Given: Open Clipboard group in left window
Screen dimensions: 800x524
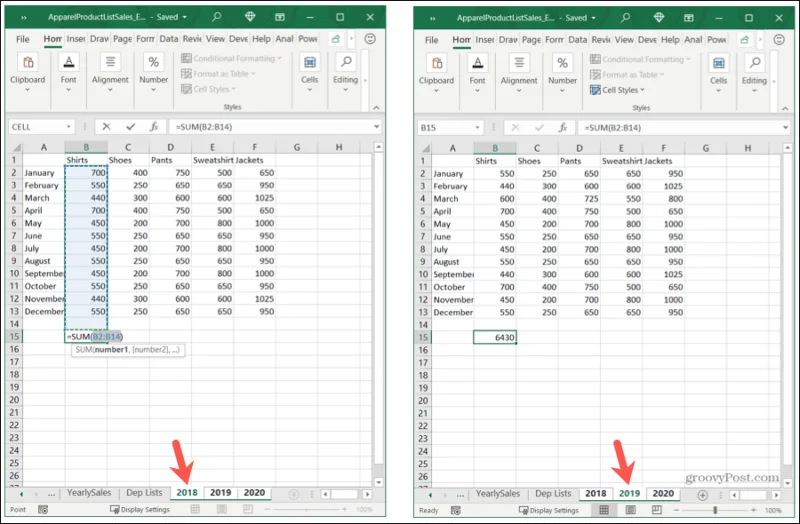Looking at the screenshot, I should pos(28,73).
